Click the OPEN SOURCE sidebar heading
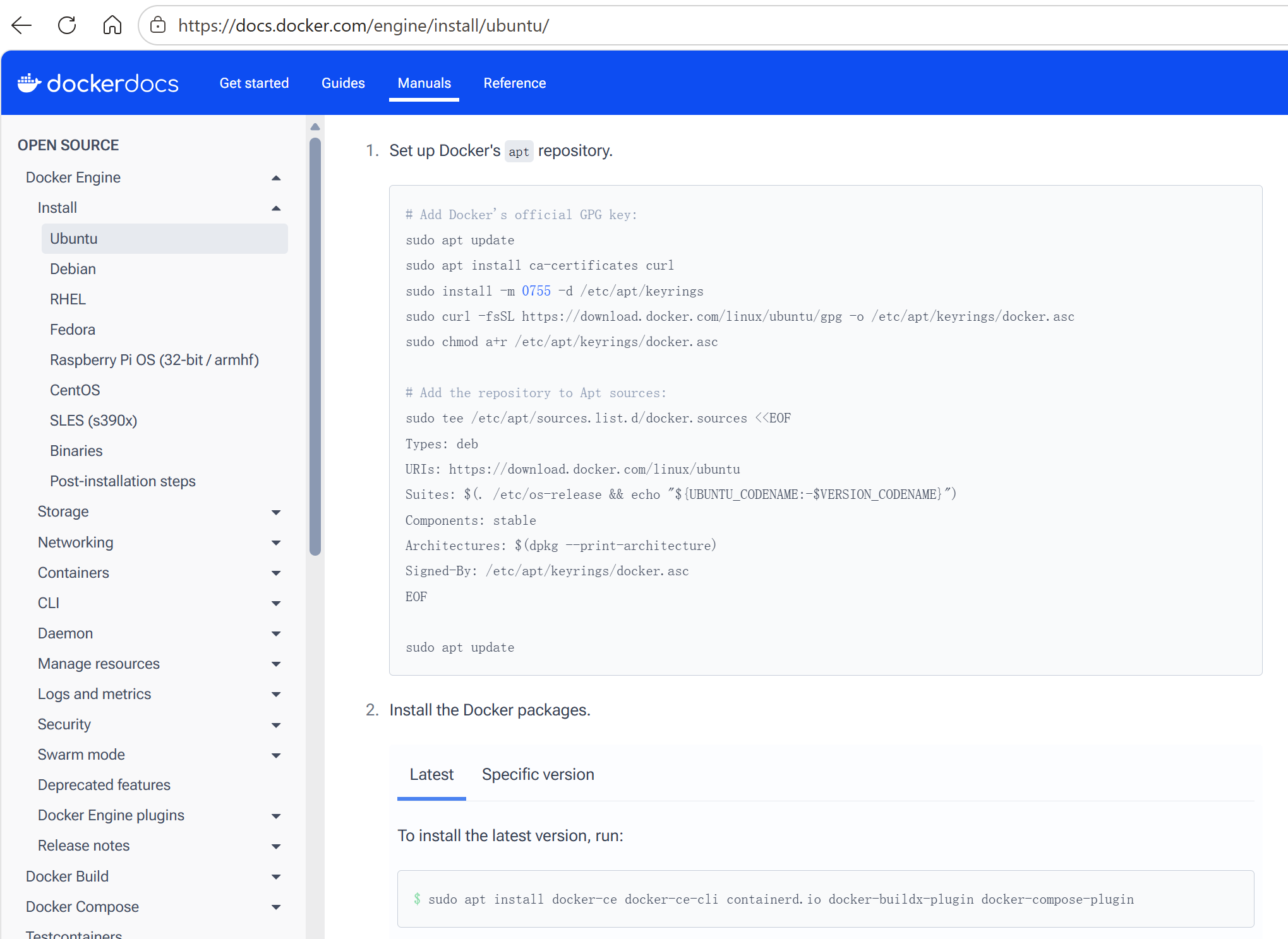 coord(68,145)
